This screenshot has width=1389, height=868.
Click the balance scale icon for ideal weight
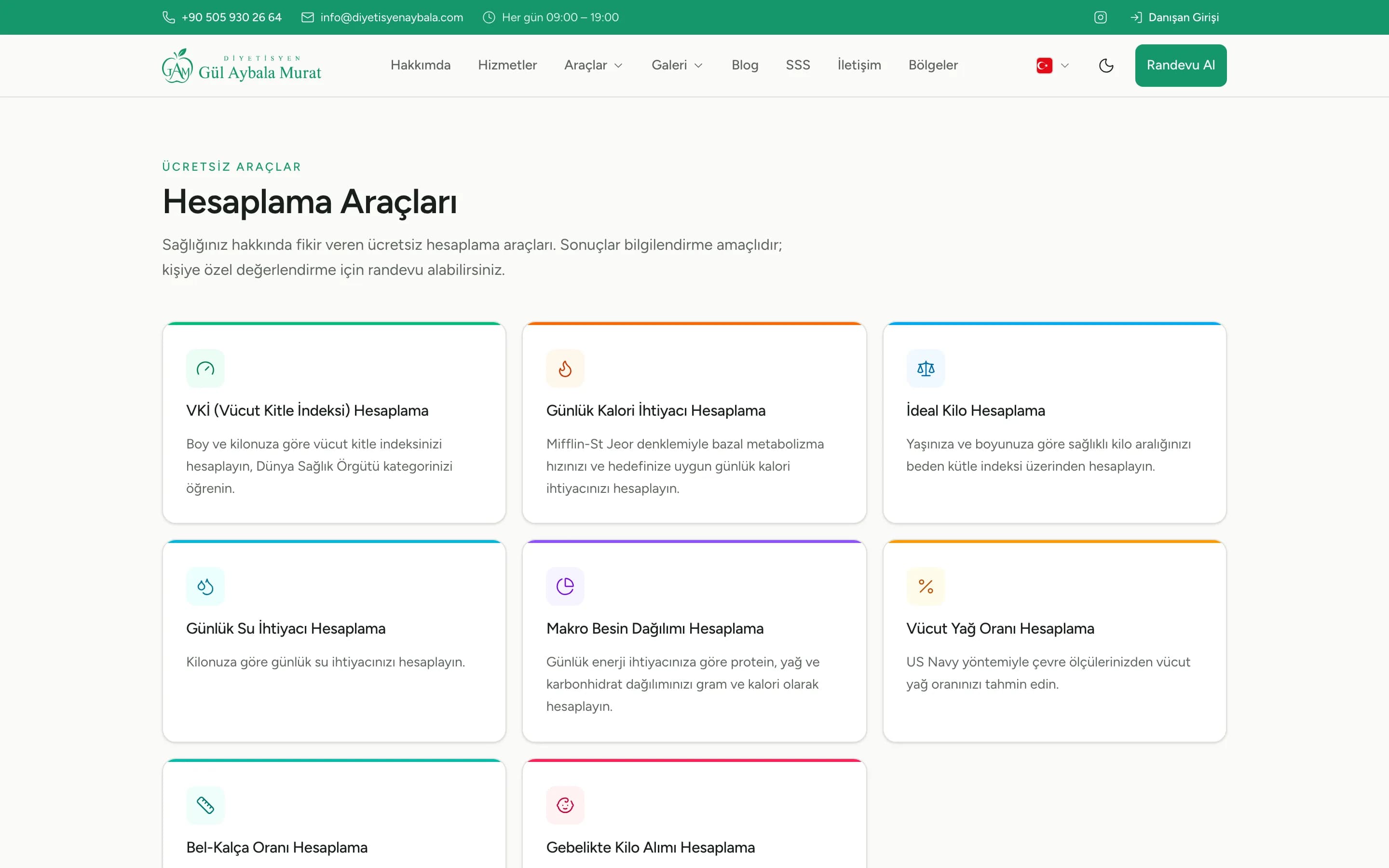coord(925,368)
